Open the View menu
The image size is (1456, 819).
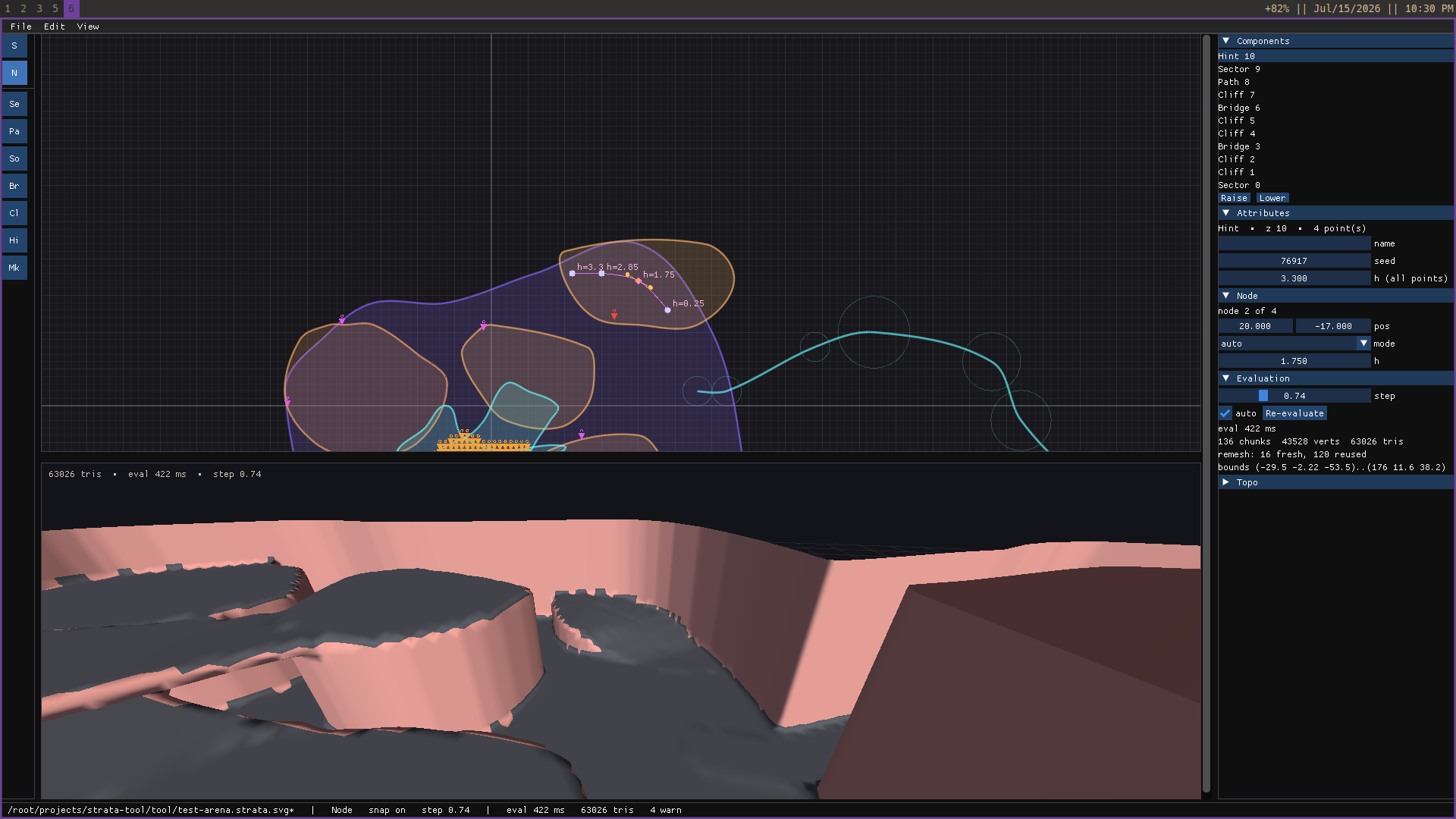point(88,27)
